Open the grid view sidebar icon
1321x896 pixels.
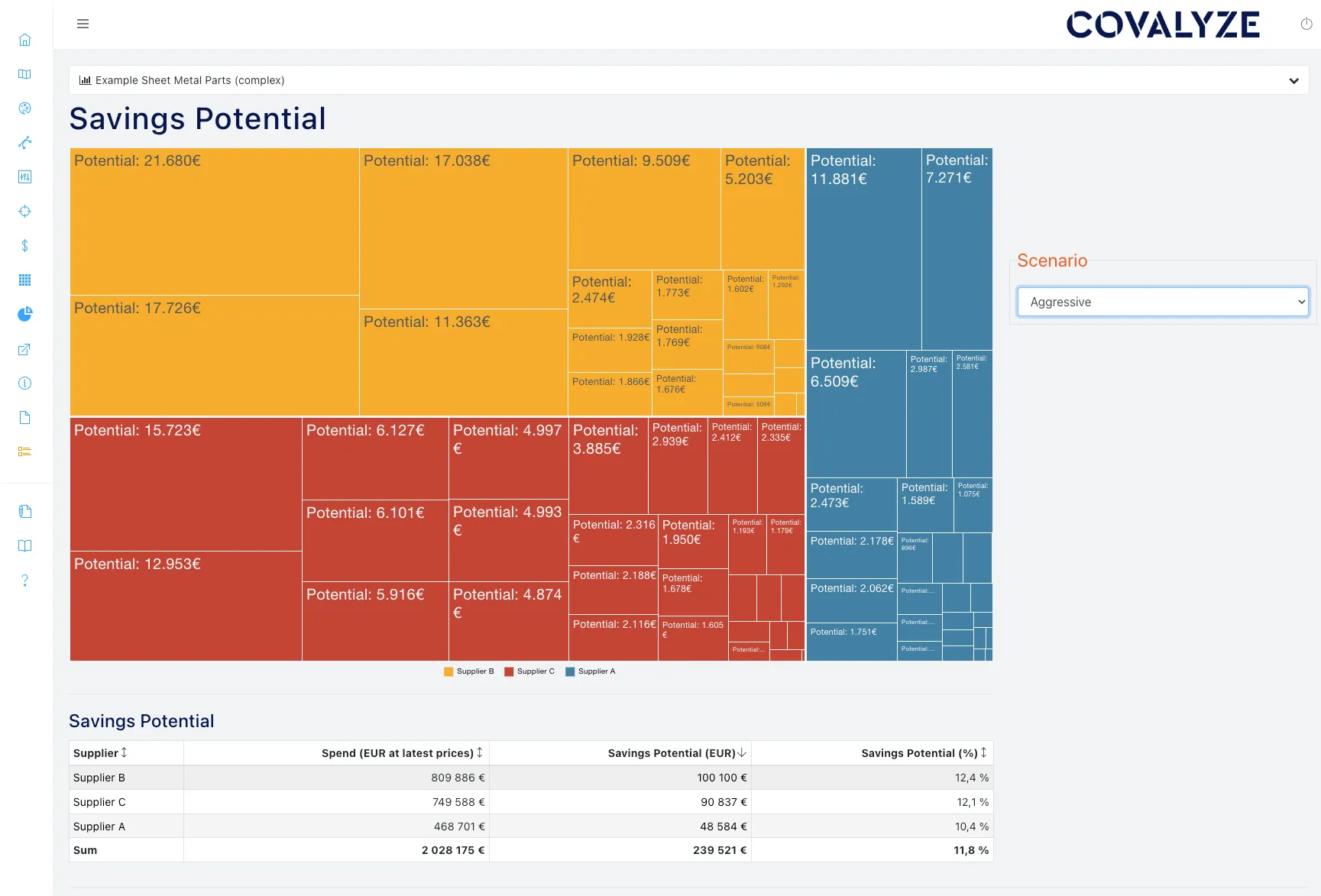click(25, 280)
